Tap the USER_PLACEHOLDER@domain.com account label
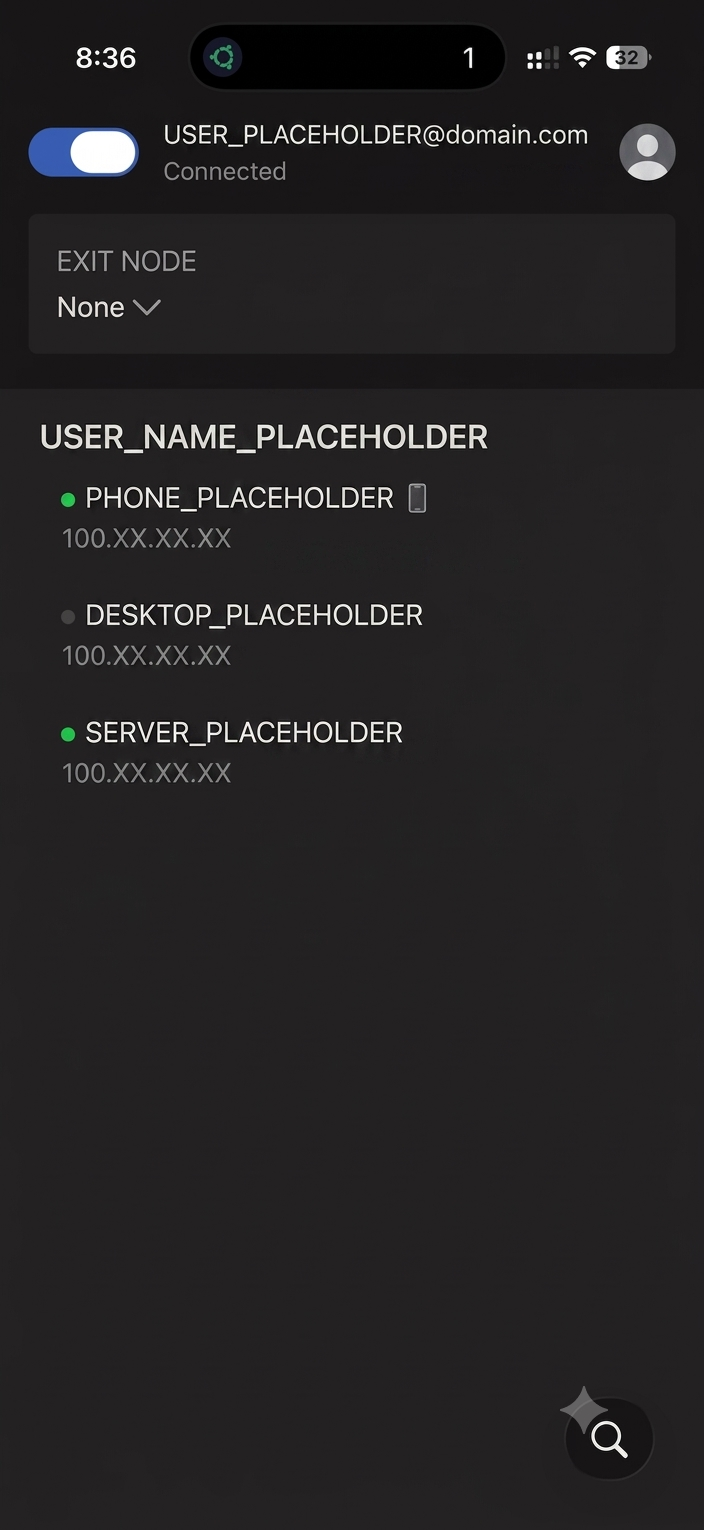 point(376,135)
